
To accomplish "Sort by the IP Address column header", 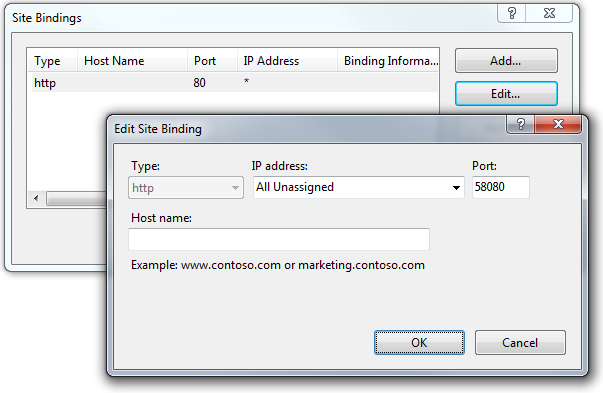I will (287, 61).
